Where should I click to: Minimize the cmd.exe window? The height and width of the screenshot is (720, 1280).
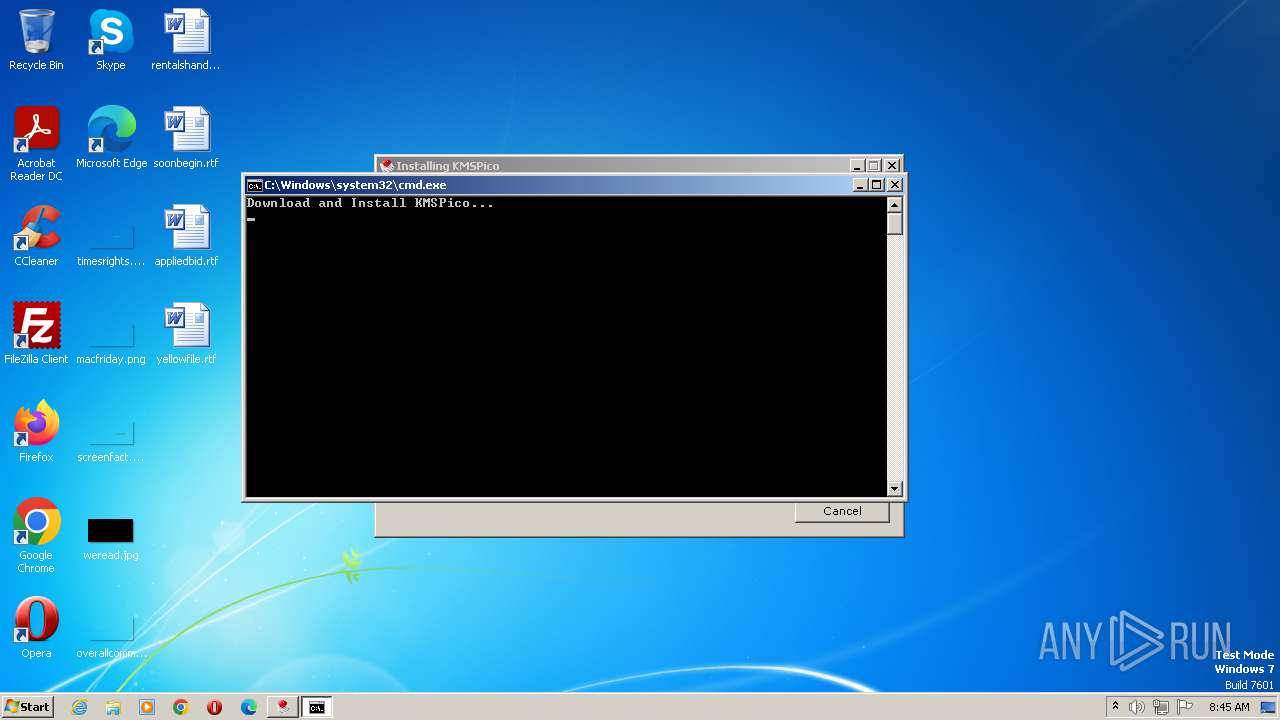pyautogui.click(x=860, y=185)
